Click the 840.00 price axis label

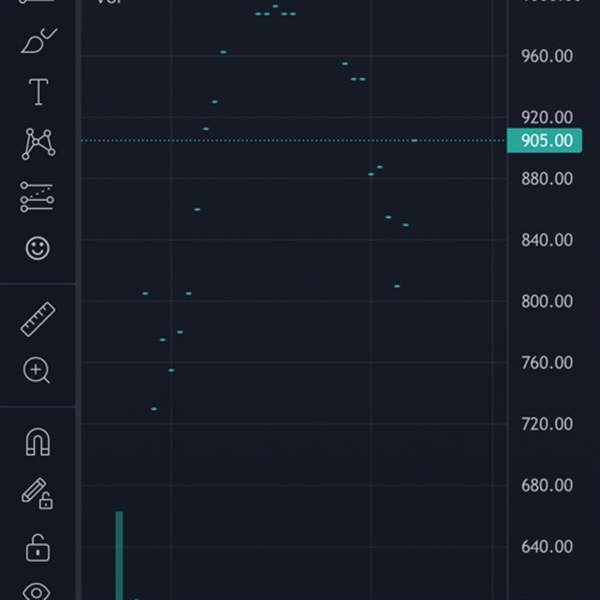coord(547,240)
